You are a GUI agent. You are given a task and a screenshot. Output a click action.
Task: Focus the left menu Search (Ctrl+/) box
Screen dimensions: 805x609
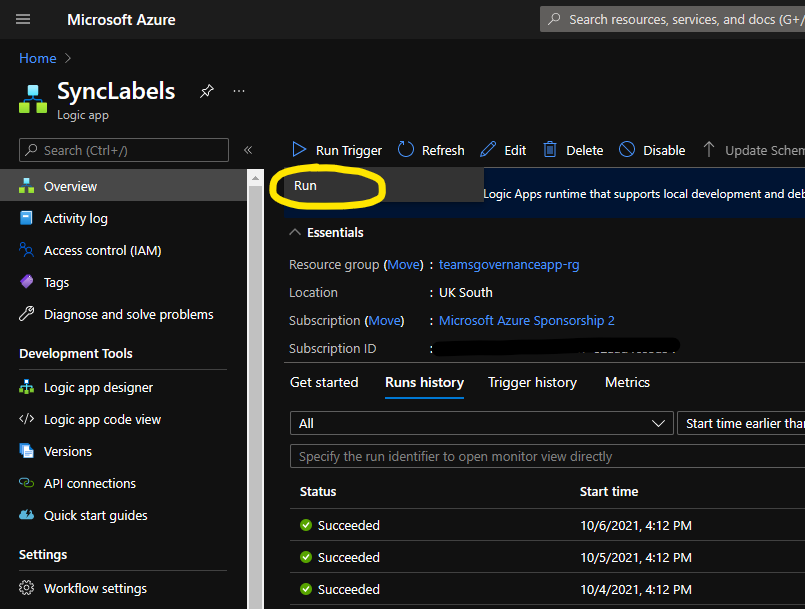point(124,150)
